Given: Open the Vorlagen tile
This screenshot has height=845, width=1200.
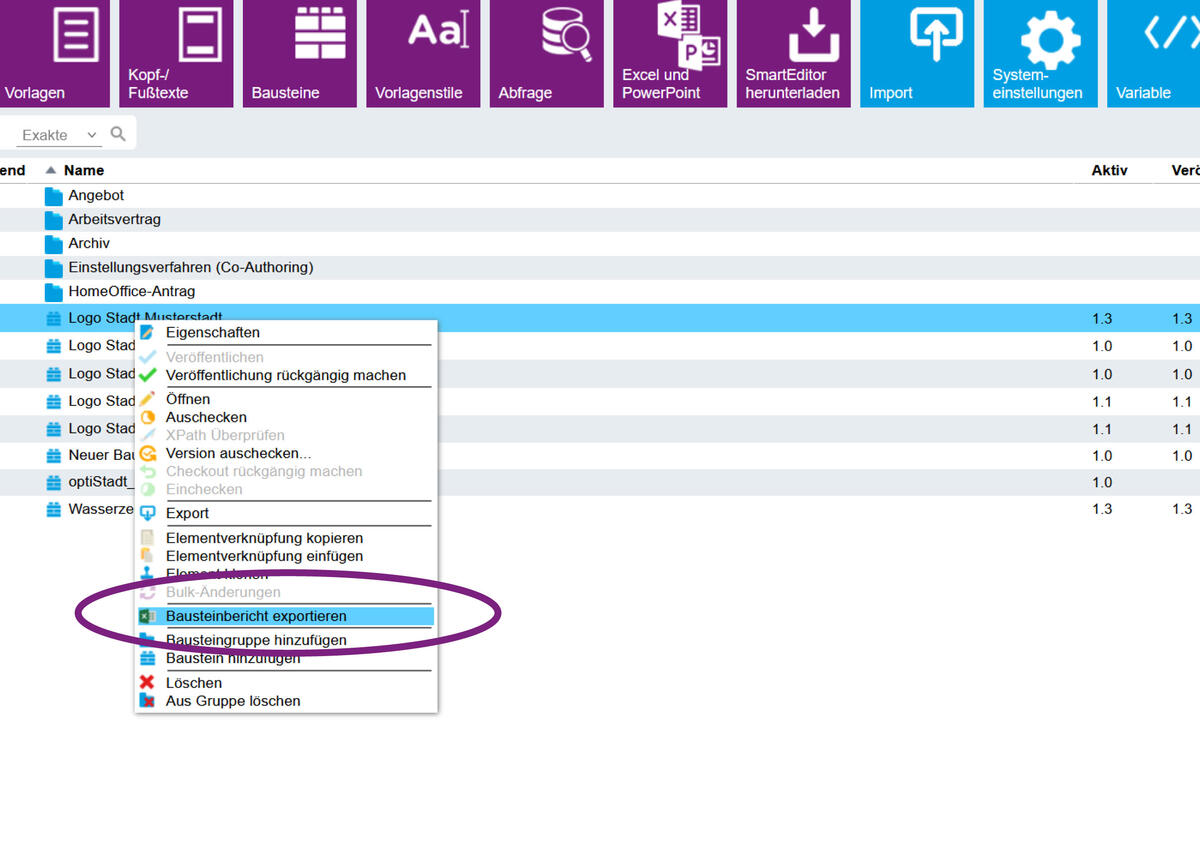Looking at the screenshot, I should pos(53,53).
